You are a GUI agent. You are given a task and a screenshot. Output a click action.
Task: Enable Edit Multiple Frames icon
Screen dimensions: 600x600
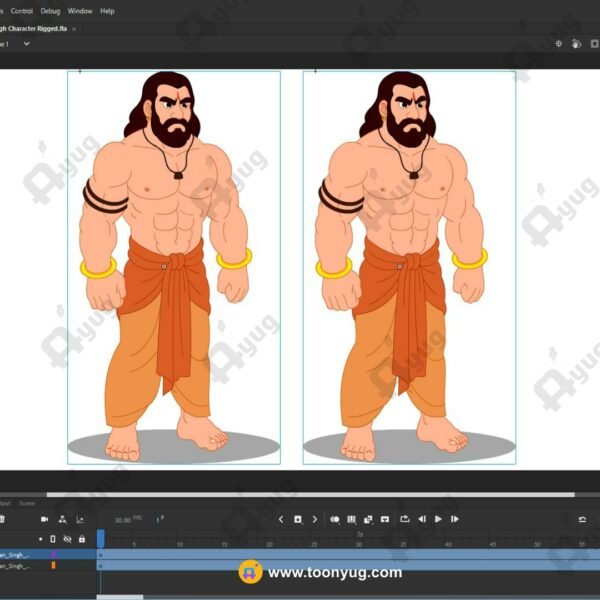point(351,519)
